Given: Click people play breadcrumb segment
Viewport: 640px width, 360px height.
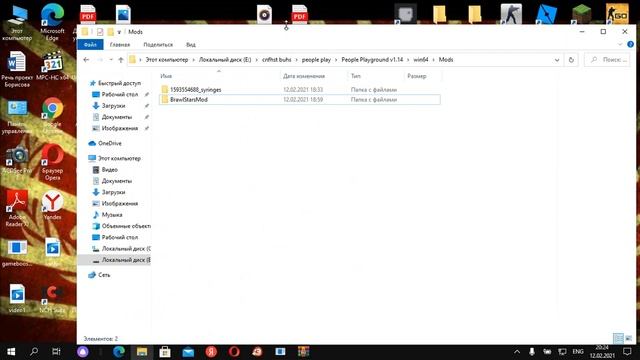Looking at the screenshot, I should (x=316, y=60).
